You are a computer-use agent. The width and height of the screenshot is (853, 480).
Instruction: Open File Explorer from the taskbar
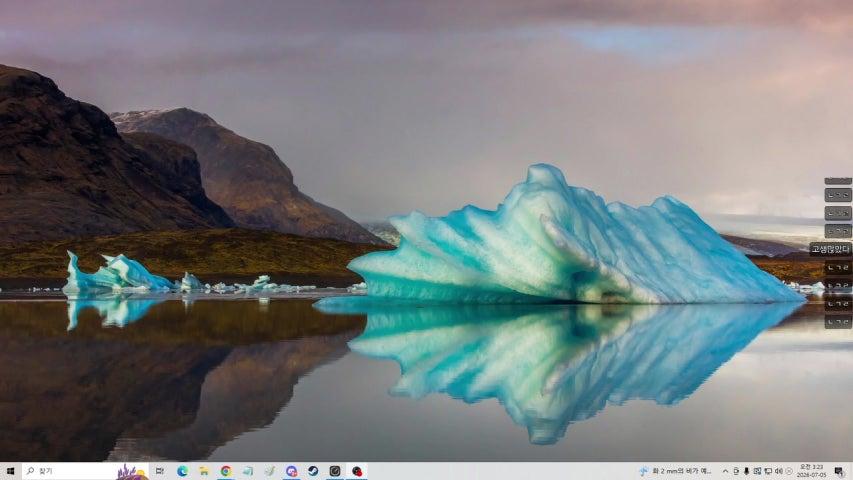(204, 471)
